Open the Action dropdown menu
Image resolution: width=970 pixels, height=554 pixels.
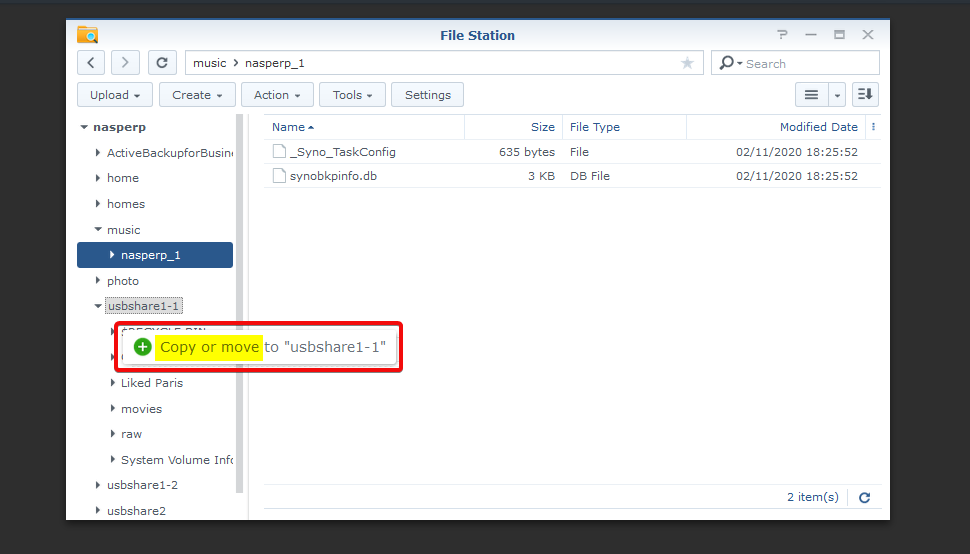click(277, 95)
